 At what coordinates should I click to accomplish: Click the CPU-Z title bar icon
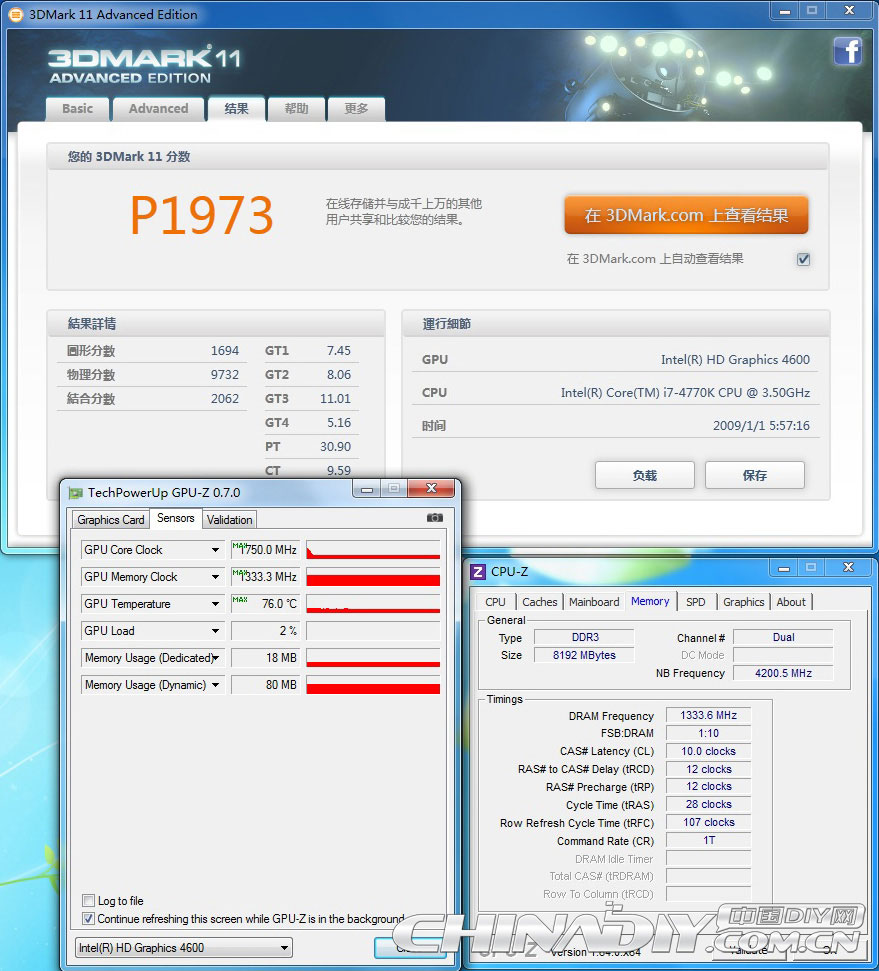click(478, 571)
